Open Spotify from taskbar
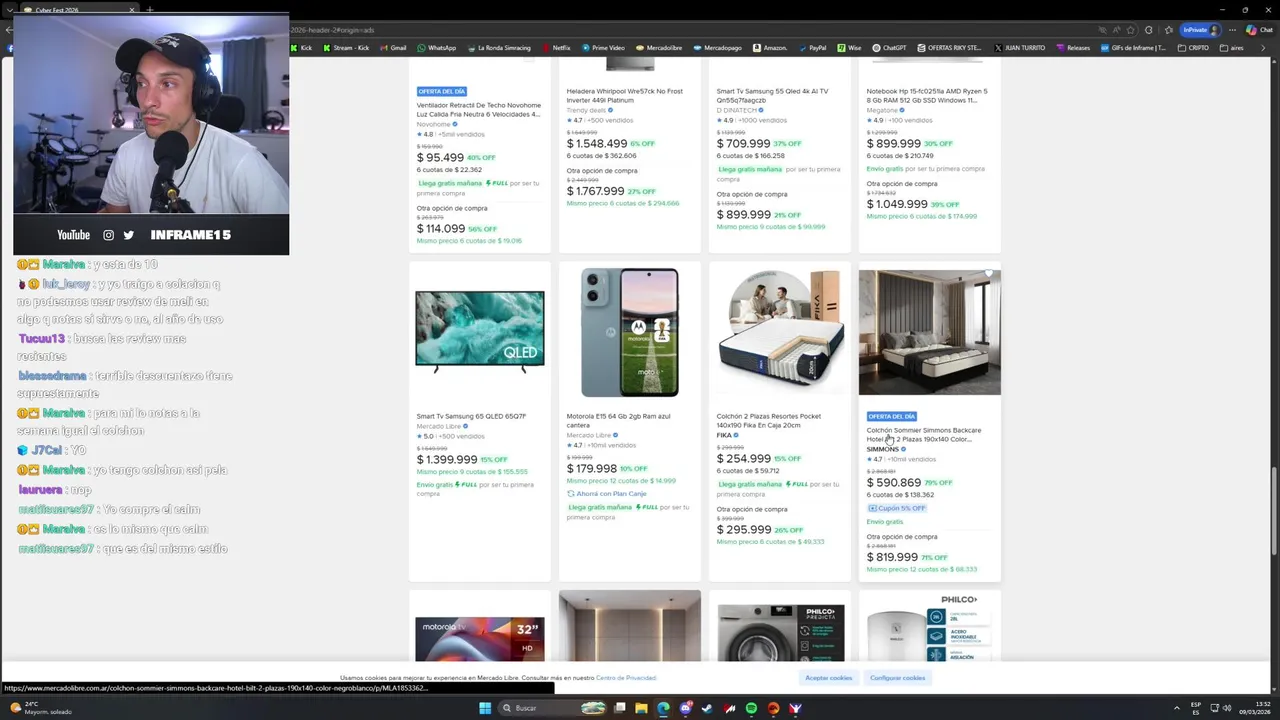This screenshot has height=720, width=1280. click(751, 708)
